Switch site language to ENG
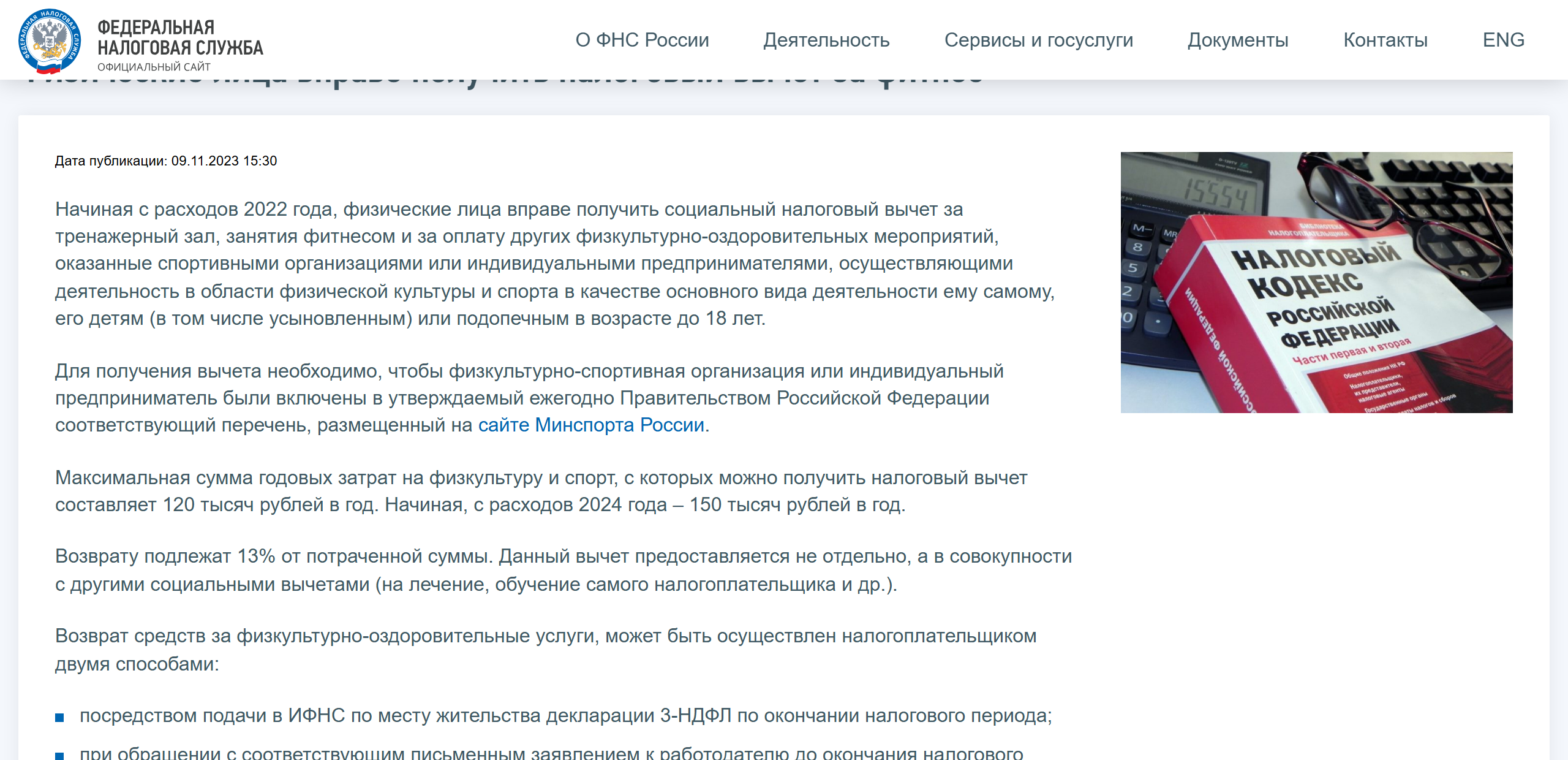The height and width of the screenshot is (760, 1568). pos(1503,40)
